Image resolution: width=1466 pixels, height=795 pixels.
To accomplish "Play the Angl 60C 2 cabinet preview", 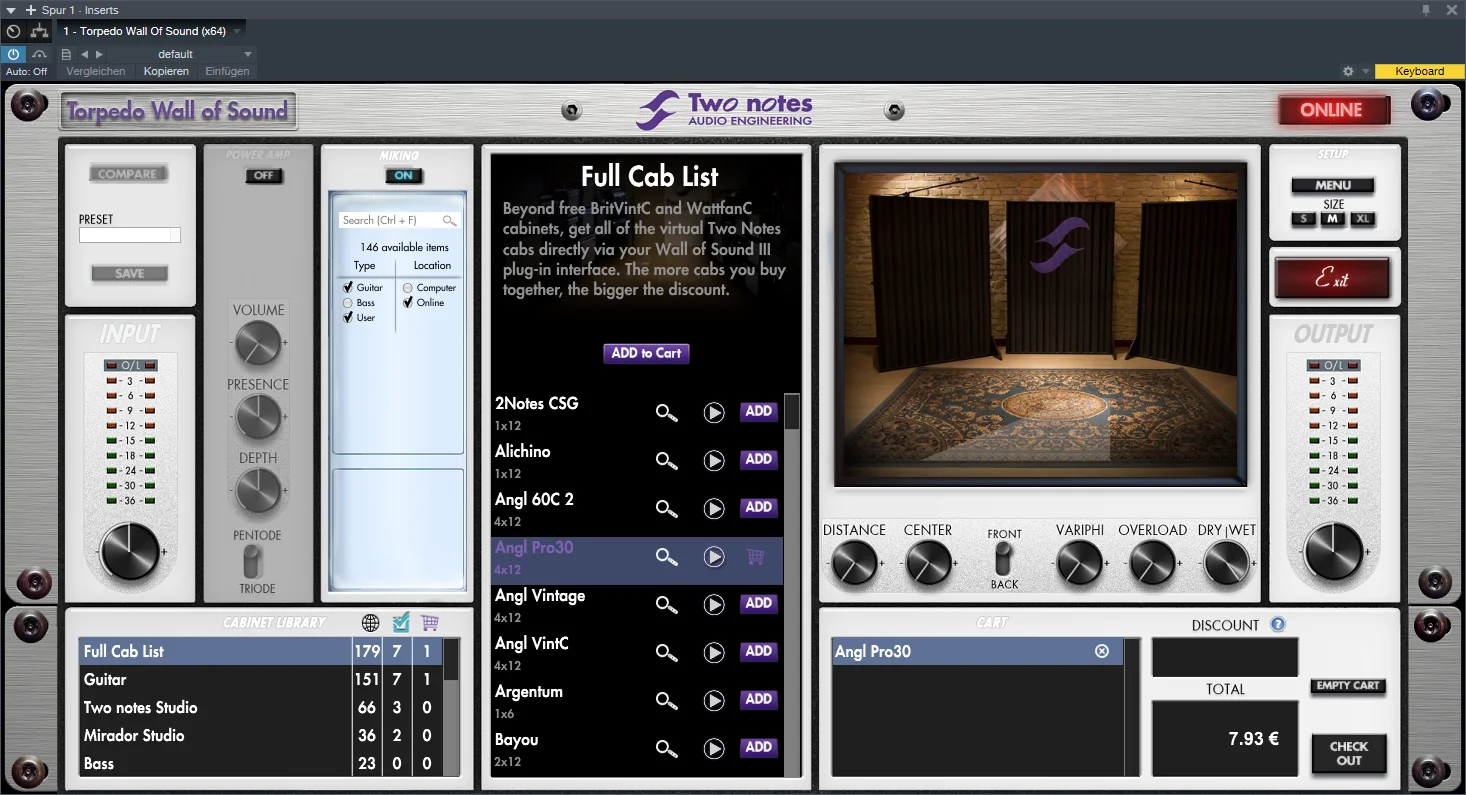I will pyautogui.click(x=713, y=508).
